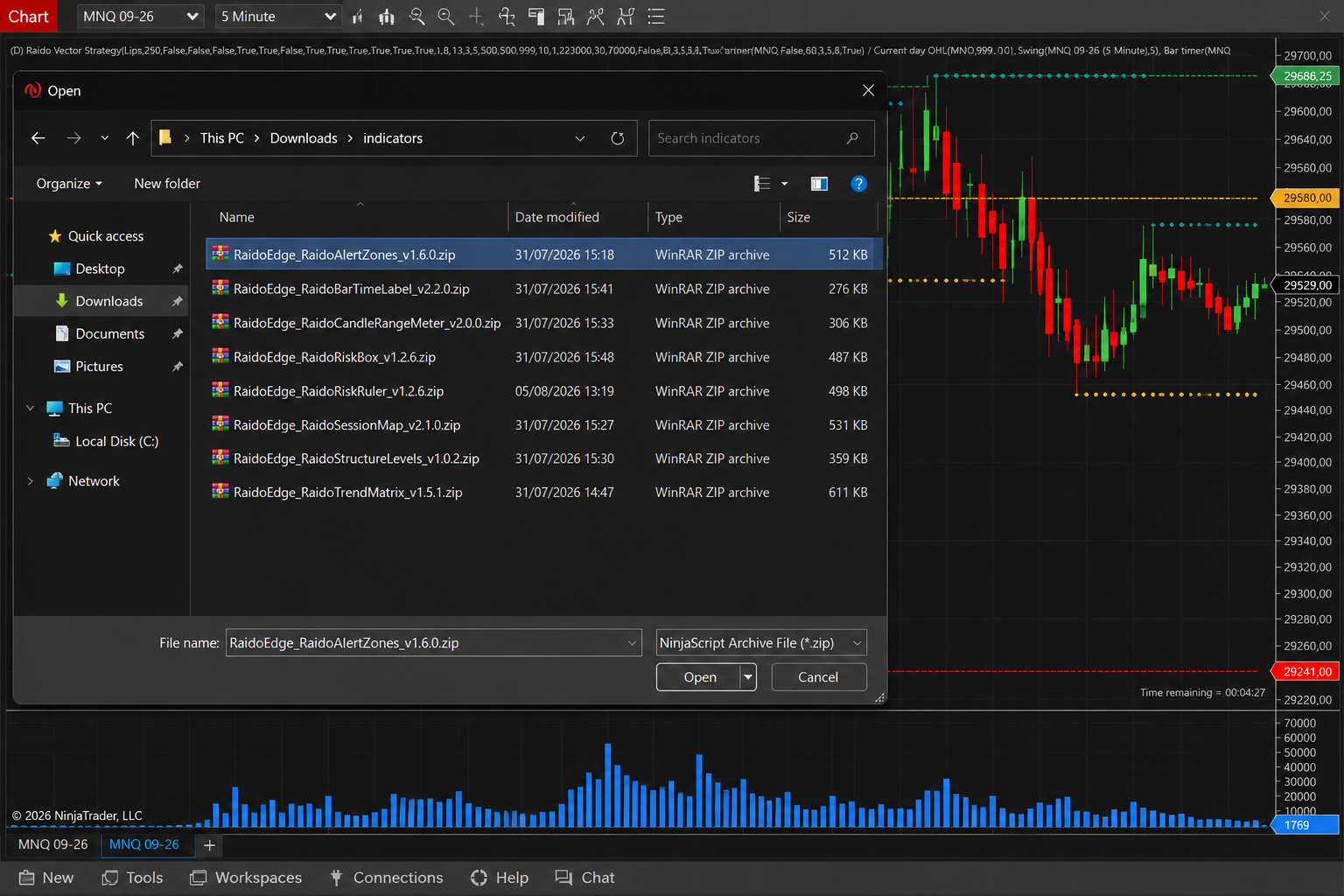Click the Downloads breadcrumb in address bar

(304, 138)
